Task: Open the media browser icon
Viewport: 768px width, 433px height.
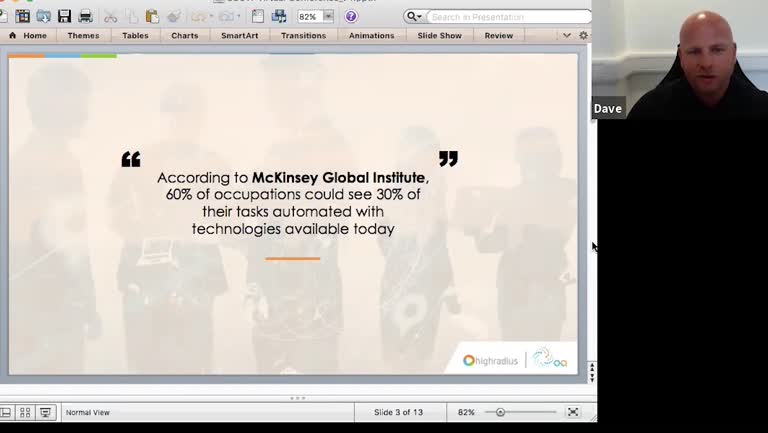Action: pos(279,17)
